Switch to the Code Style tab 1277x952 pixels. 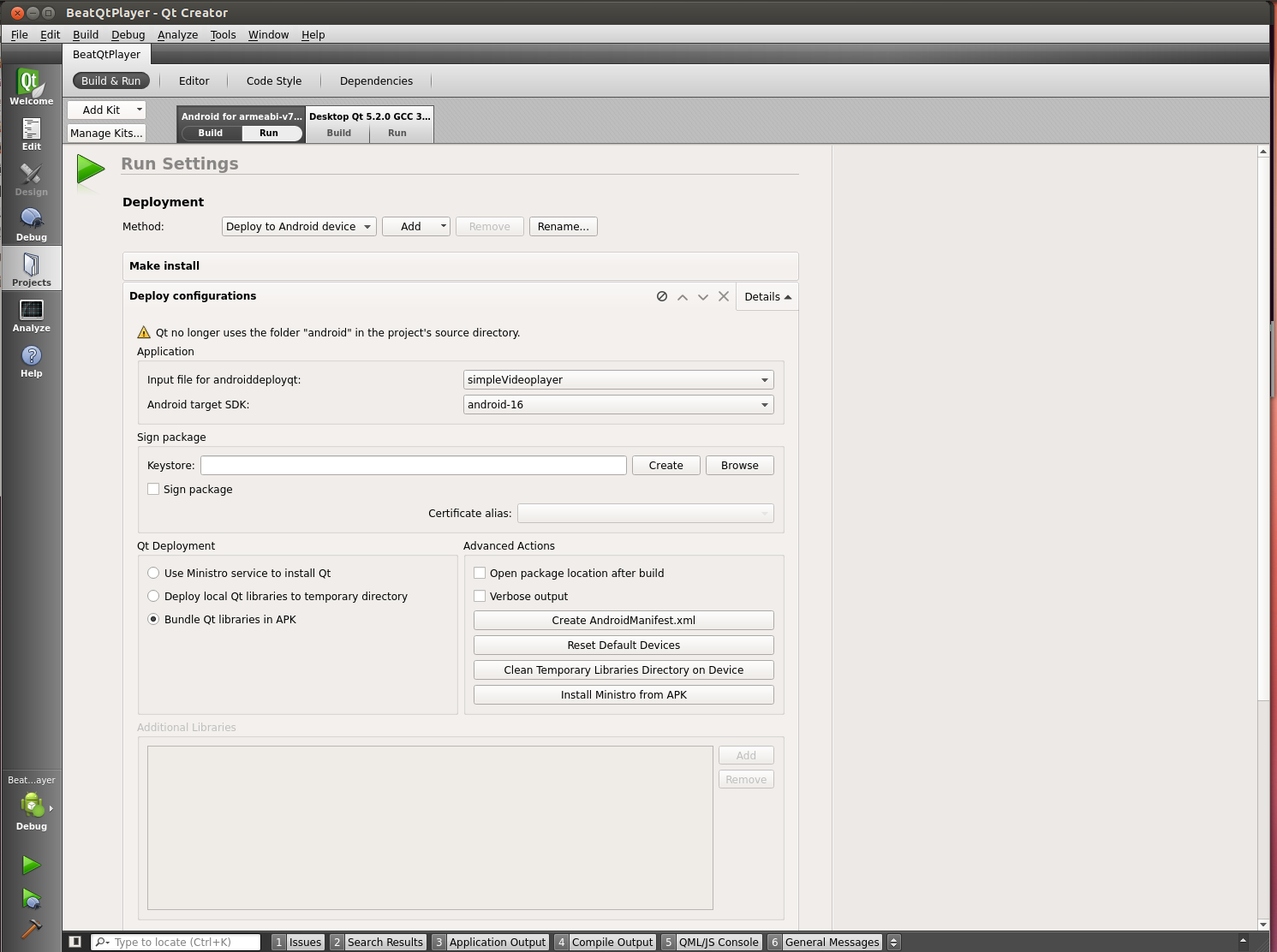point(273,80)
